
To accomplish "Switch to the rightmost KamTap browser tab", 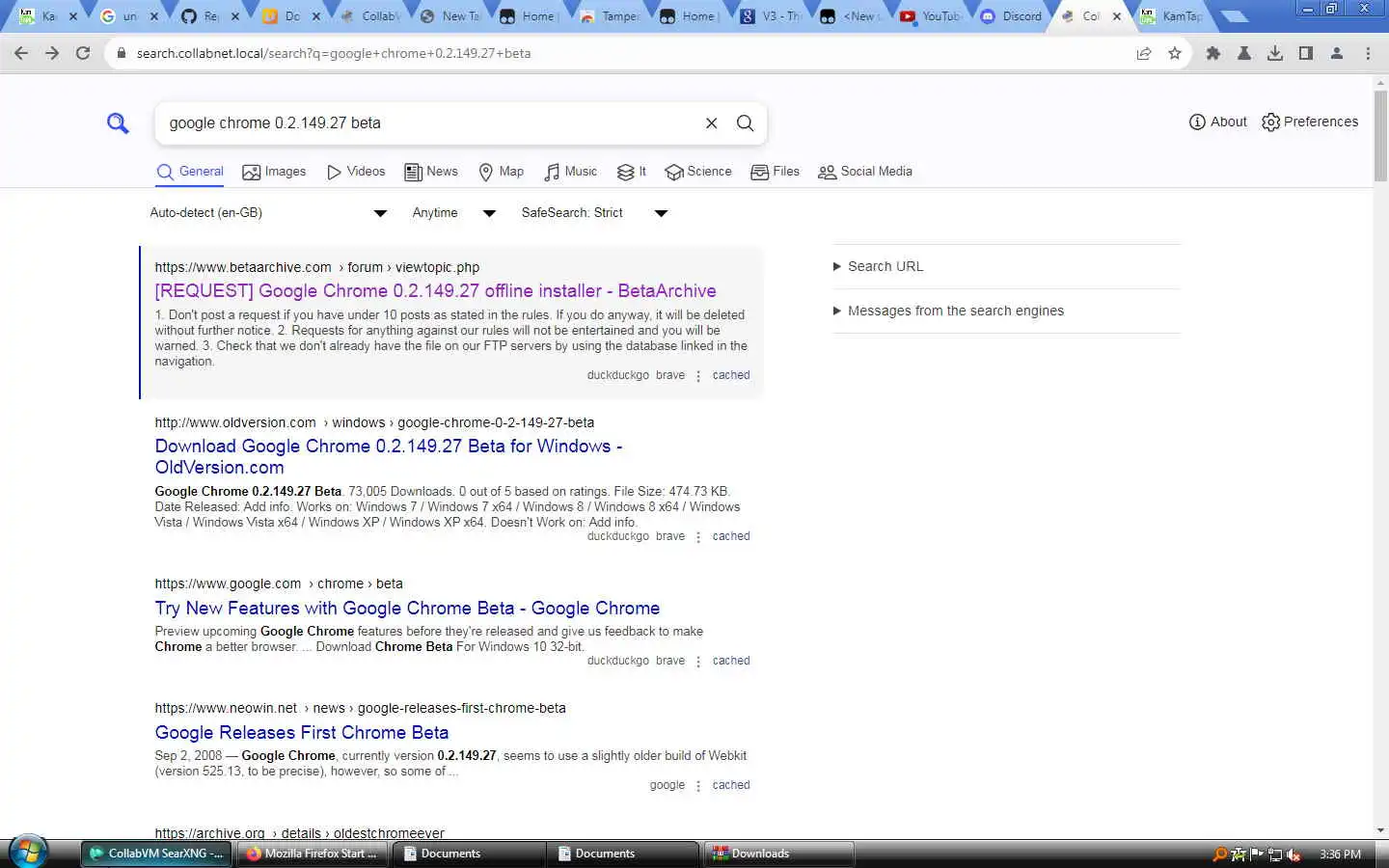I will tap(1173, 16).
